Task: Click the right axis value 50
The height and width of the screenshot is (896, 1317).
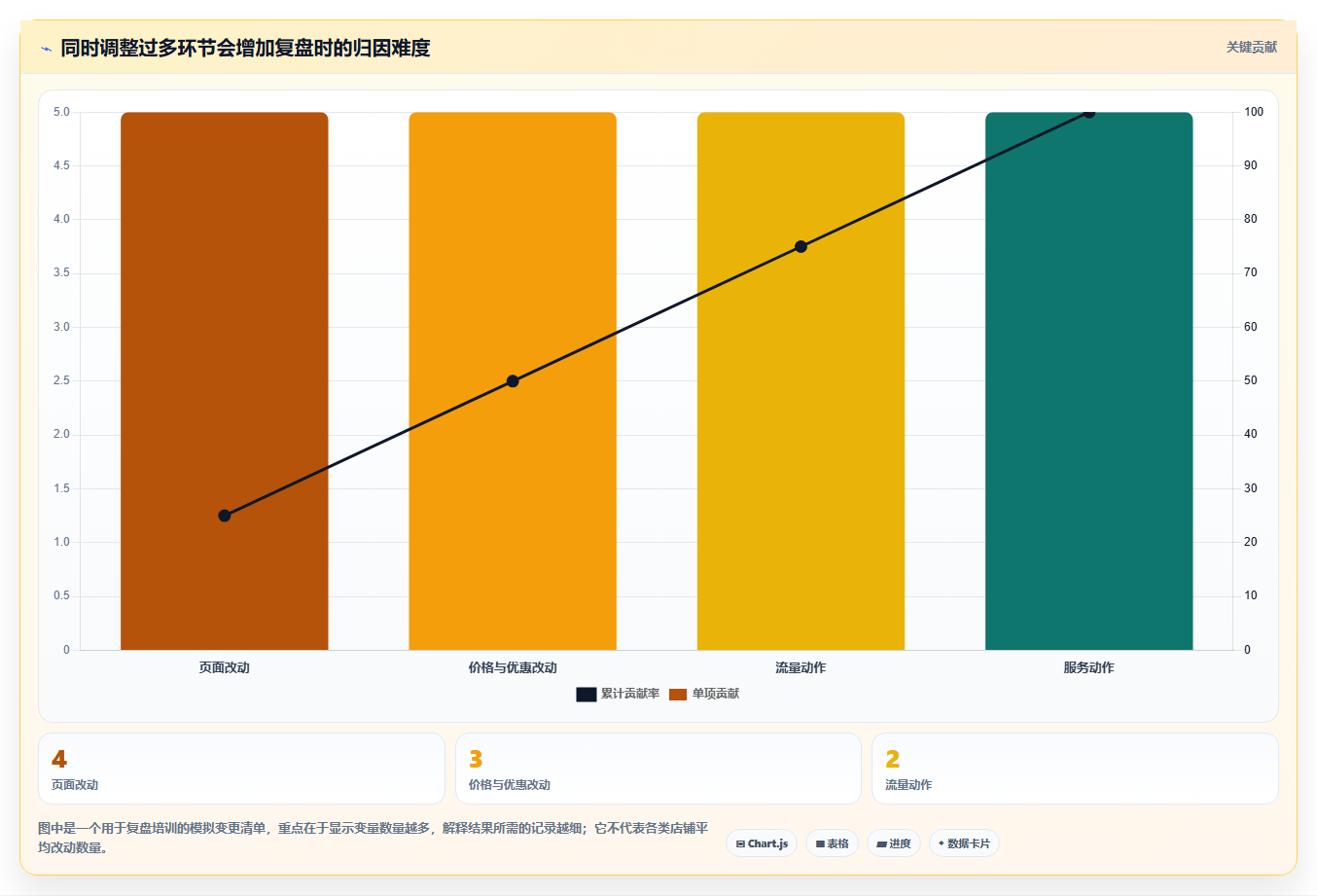Action: (x=1251, y=380)
